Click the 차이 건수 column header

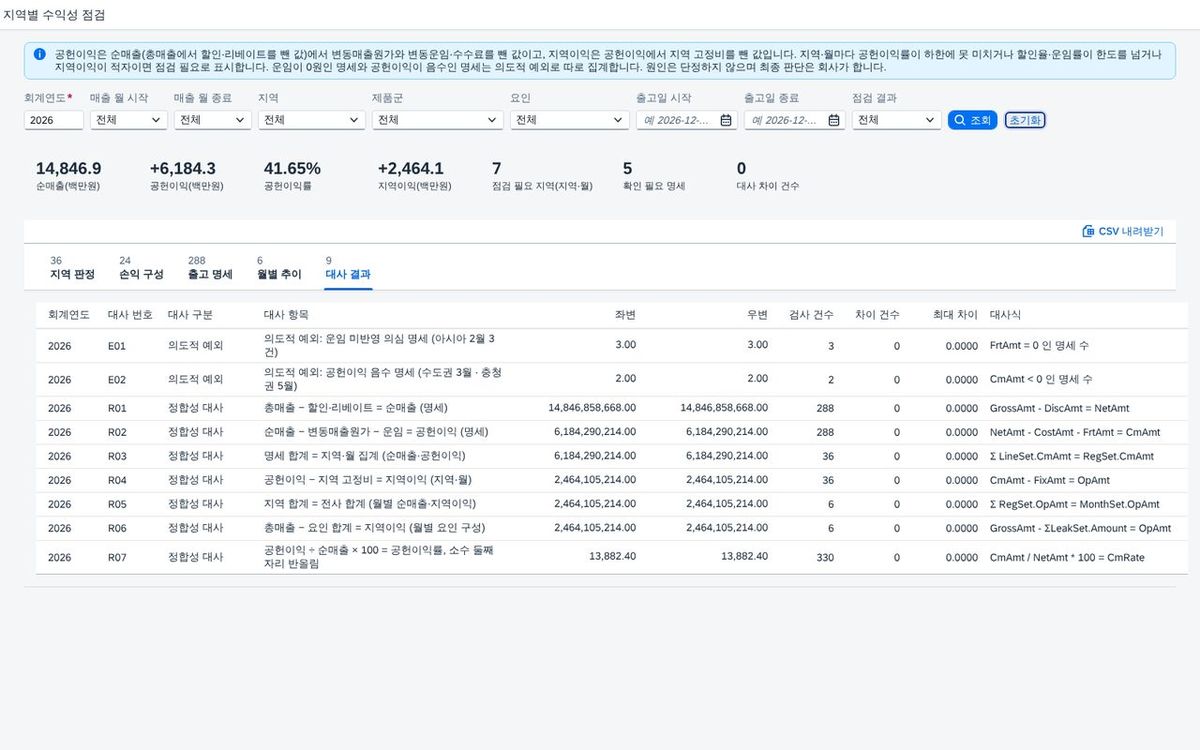click(x=877, y=315)
